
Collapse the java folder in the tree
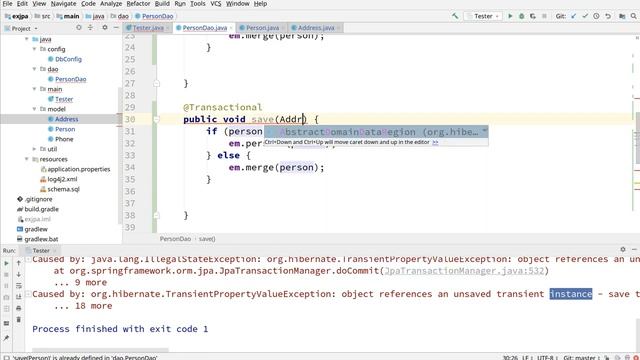(x=27, y=39)
